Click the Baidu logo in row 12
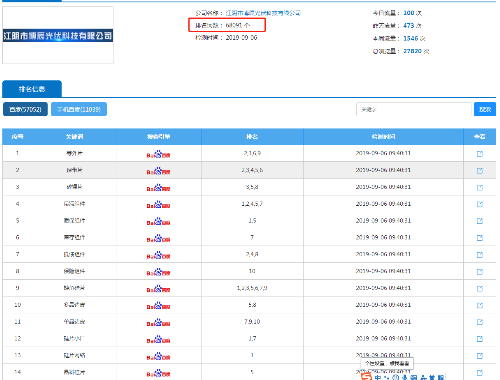 pyautogui.click(x=158, y=339)
